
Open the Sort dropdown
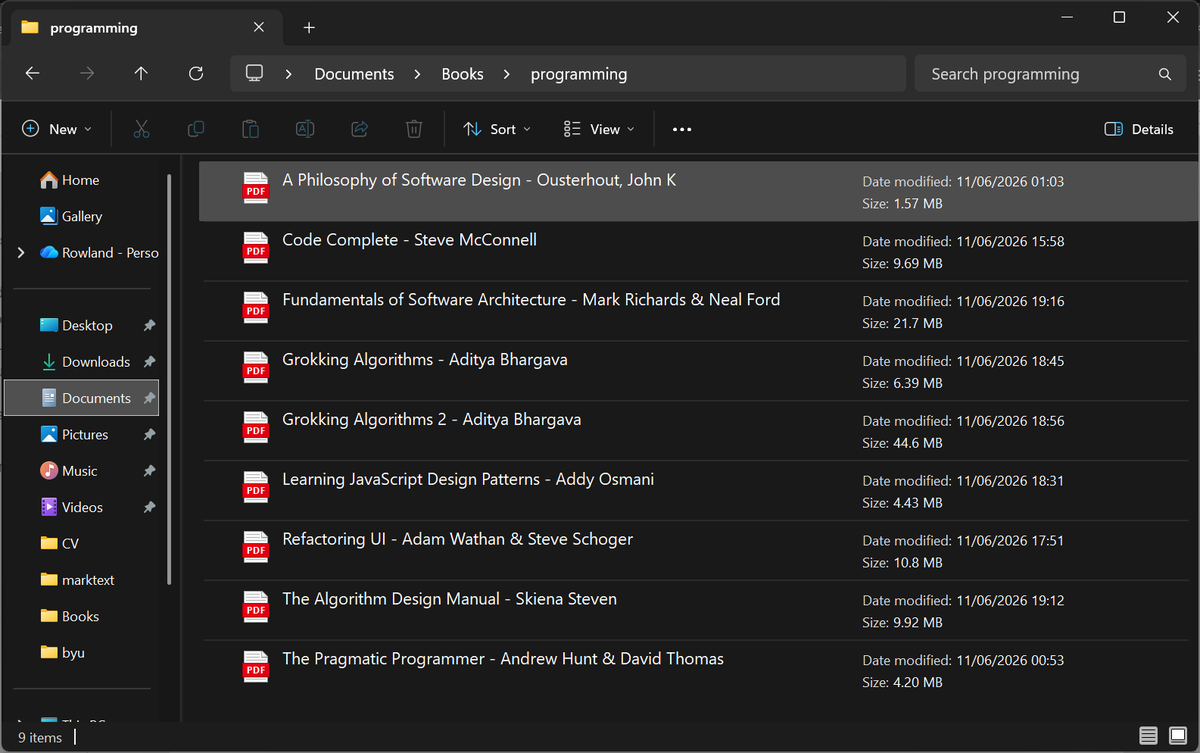497,129
